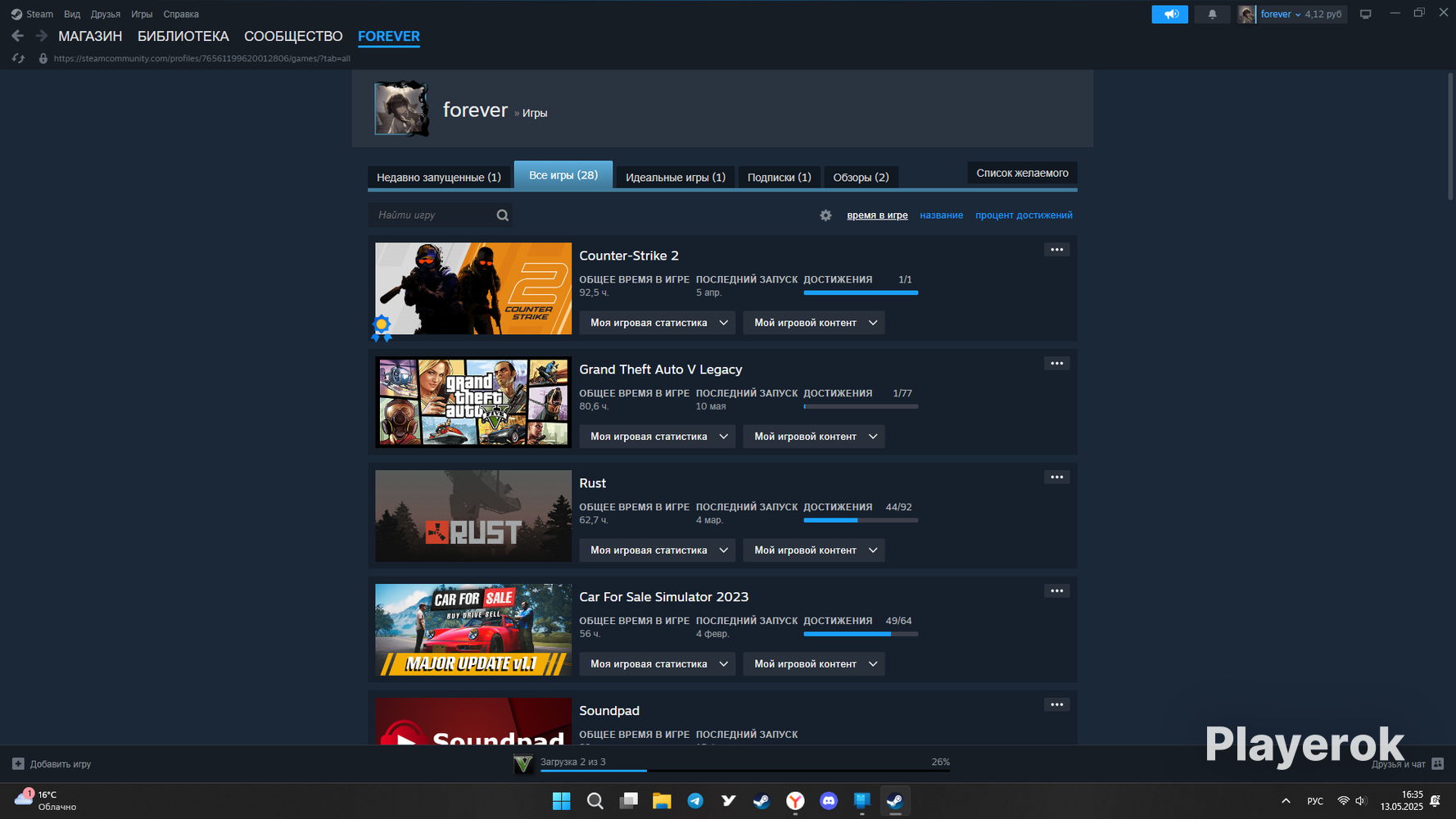This screenshot has width=1456, height=819.
Task: Expand 'Мой игровой контент' for Car For Sale Simulator 2023
Action: 814,664
